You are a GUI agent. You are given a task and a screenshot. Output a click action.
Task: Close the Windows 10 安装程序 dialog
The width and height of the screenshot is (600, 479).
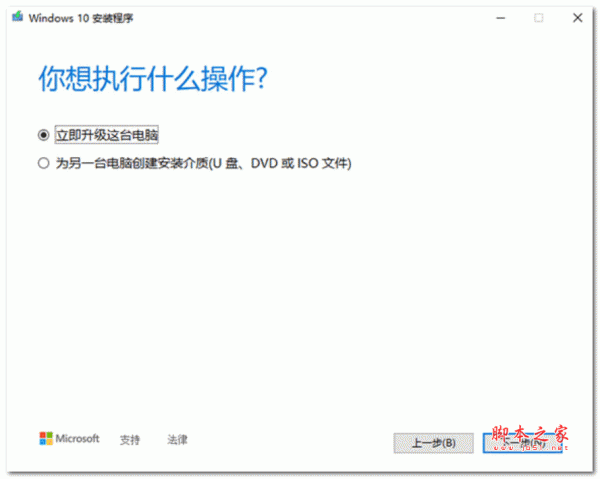pos(577,18)
